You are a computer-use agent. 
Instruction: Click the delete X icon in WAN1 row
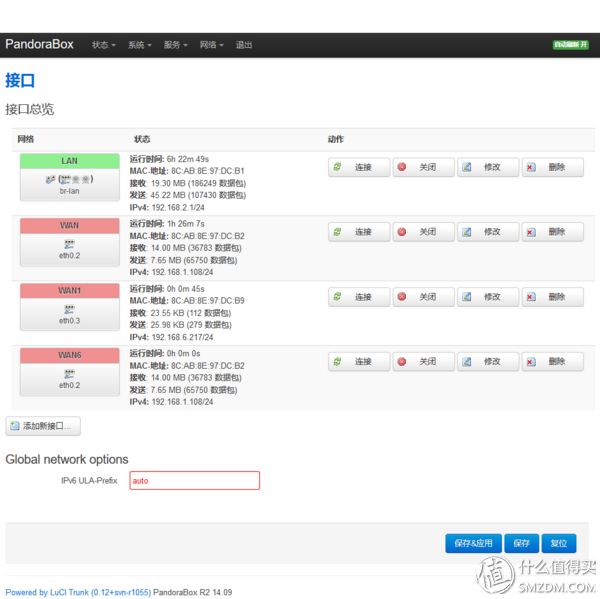[531, 297]
